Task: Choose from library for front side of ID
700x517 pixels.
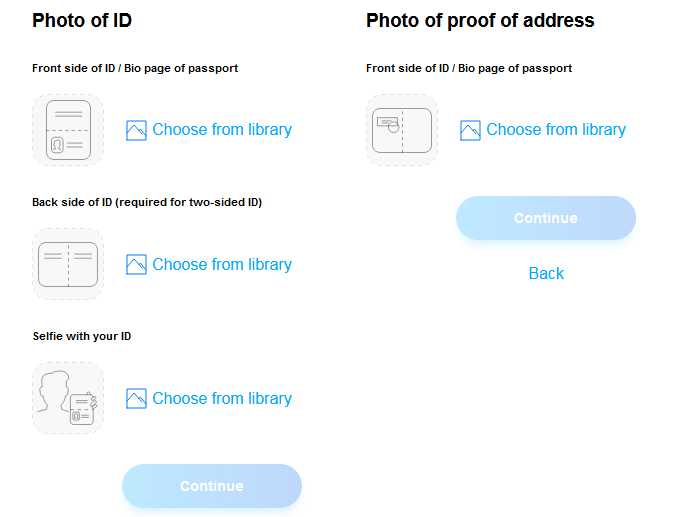Action: tap(222, 130)
